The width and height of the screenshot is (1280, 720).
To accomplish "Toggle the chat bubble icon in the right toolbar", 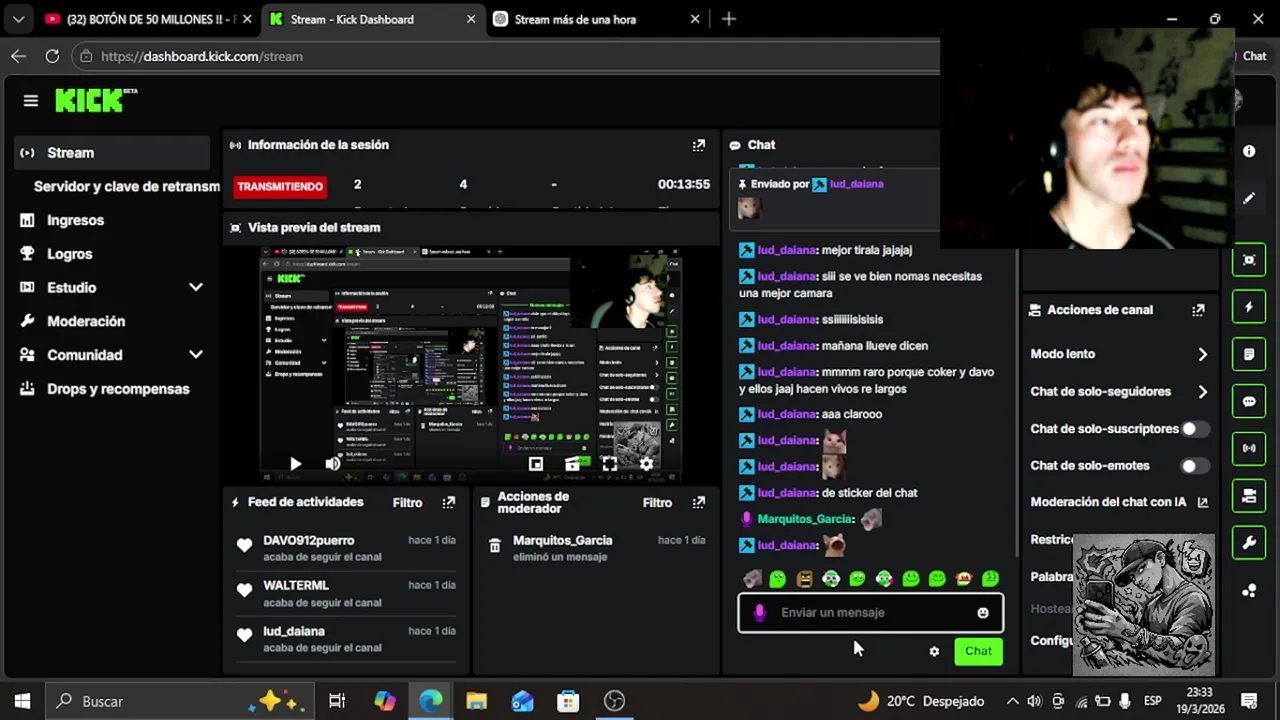I will click(x=1249, y=401).
